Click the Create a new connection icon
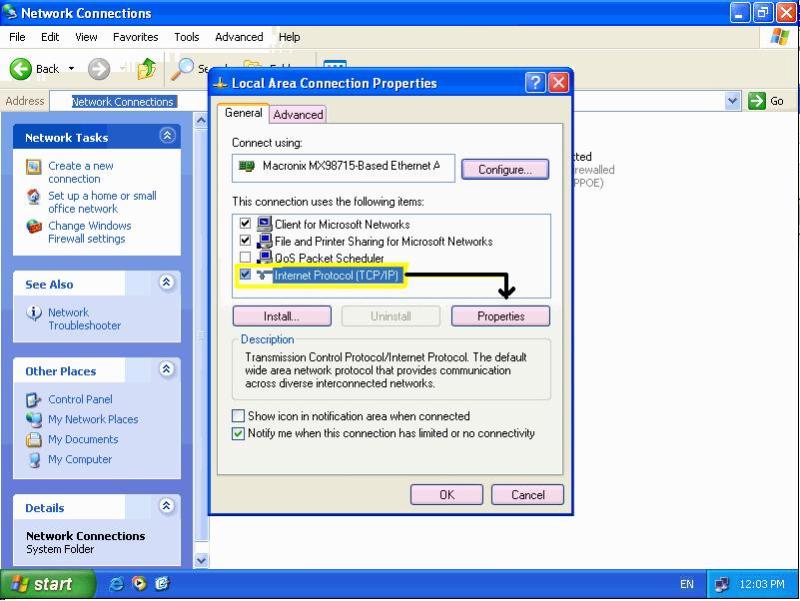The image size is (800, 601). pyautogui.click(x=34, y=167)
